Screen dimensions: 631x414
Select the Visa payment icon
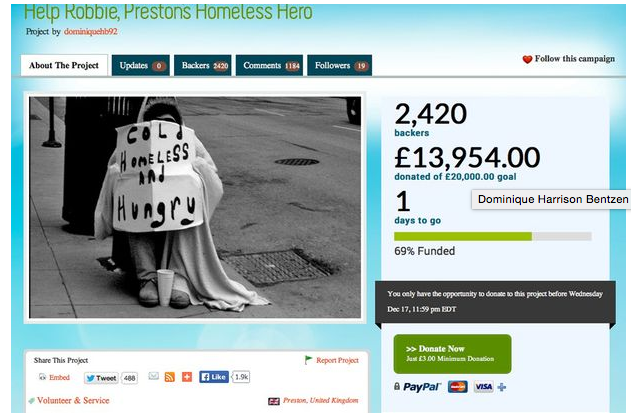tap(483, 387)
